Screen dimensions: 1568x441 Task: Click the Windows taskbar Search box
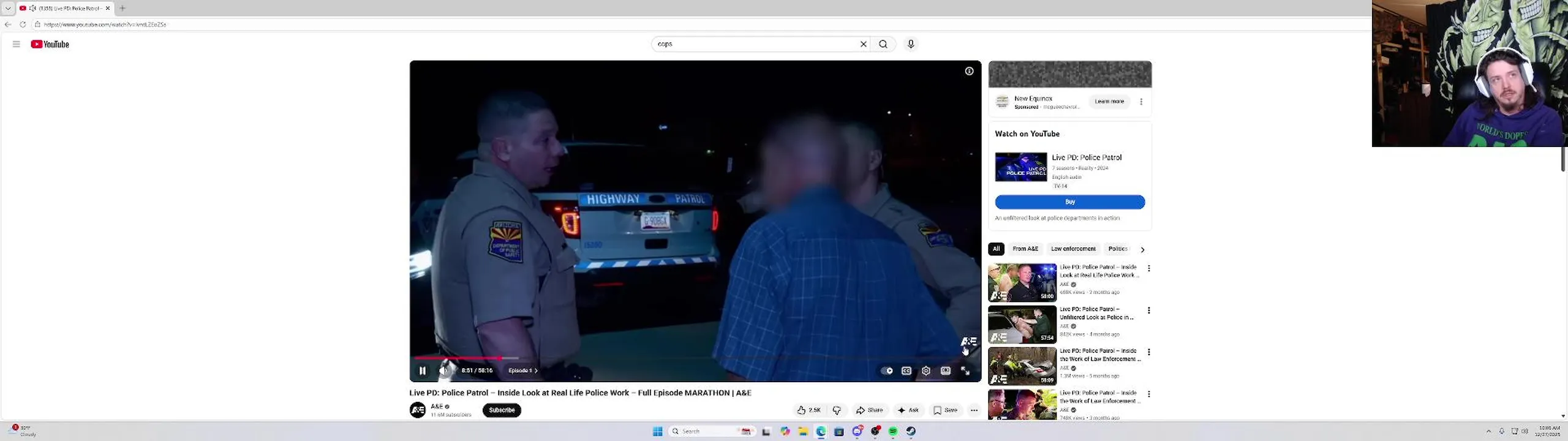tap(712, 431)
